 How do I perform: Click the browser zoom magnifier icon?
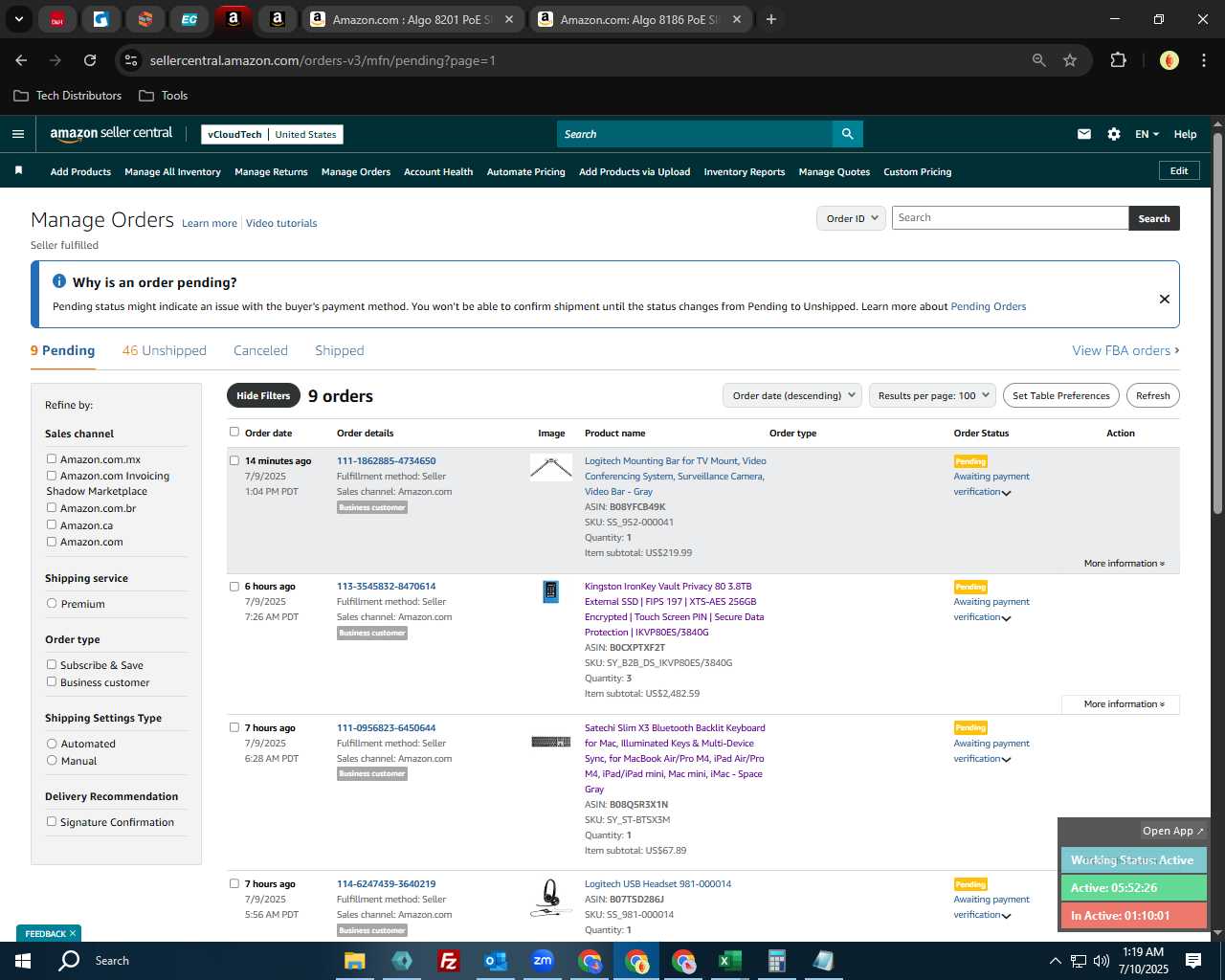tap(1038, 60)
